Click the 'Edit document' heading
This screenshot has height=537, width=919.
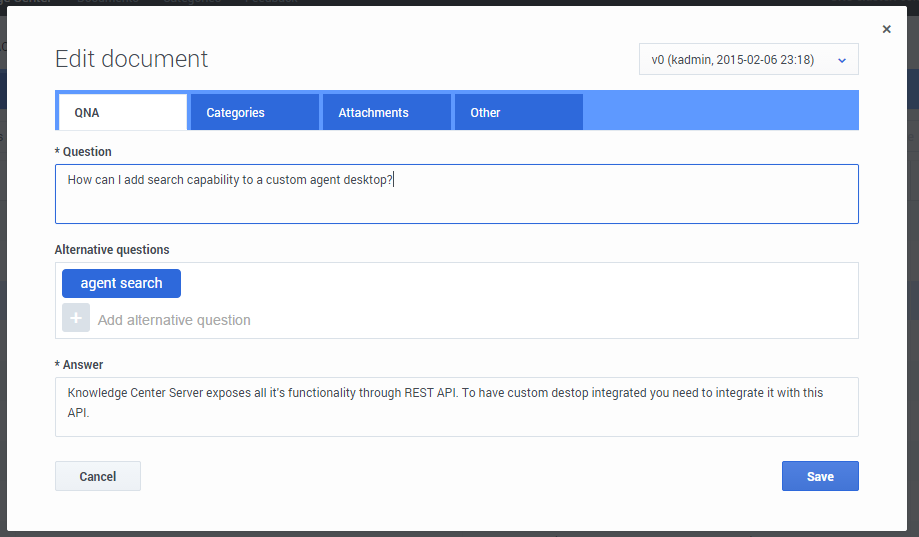pyautogui.click(x=131, y=59)
